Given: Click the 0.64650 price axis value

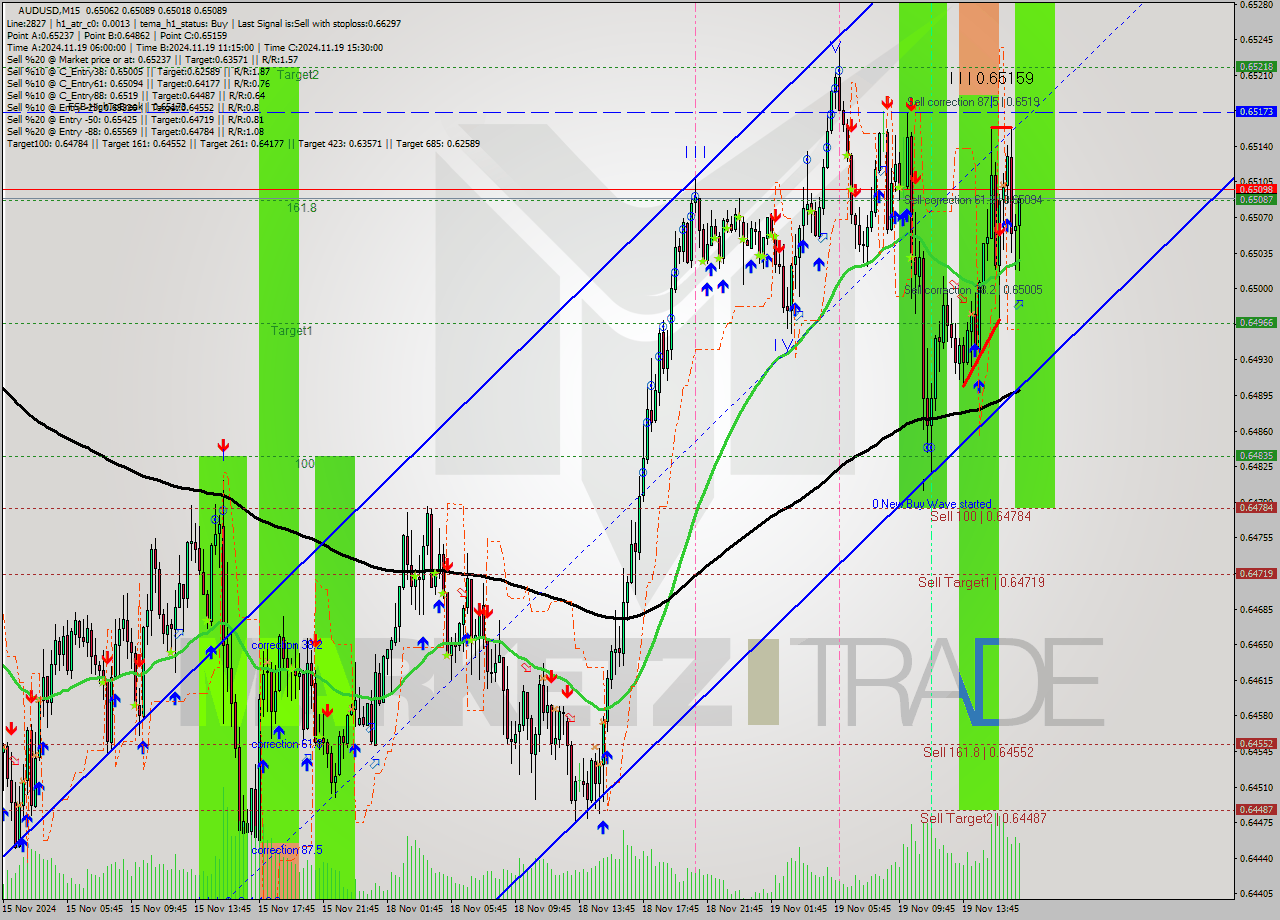Looking at the screenshot, I should 1255,645.
